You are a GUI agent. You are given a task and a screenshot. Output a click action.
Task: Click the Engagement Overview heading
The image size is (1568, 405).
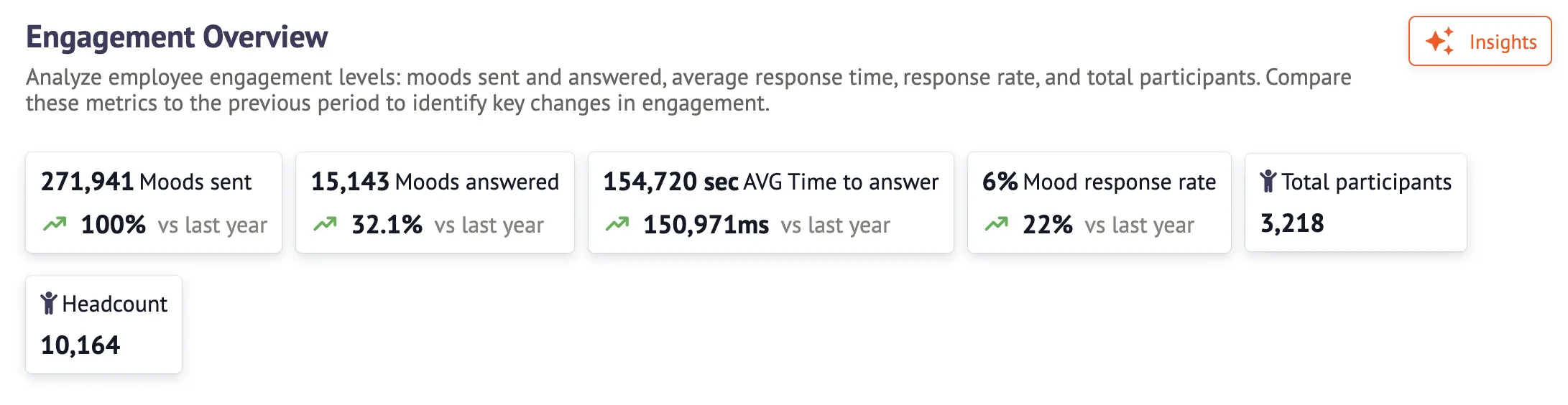coord(177,37)
